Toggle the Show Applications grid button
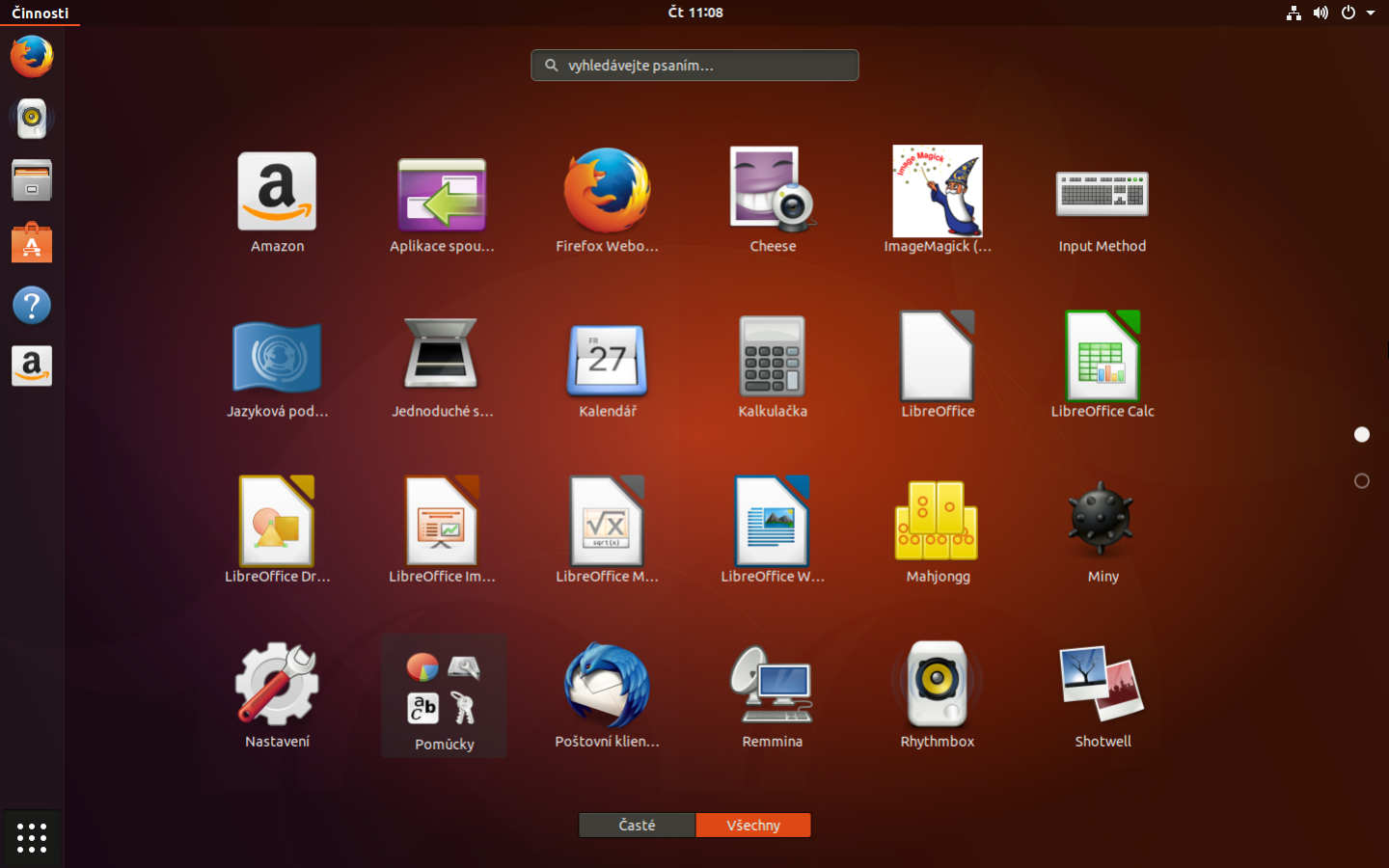This screenshot has height=868, width=1389. pyautogui.click(x=32, y=837)
